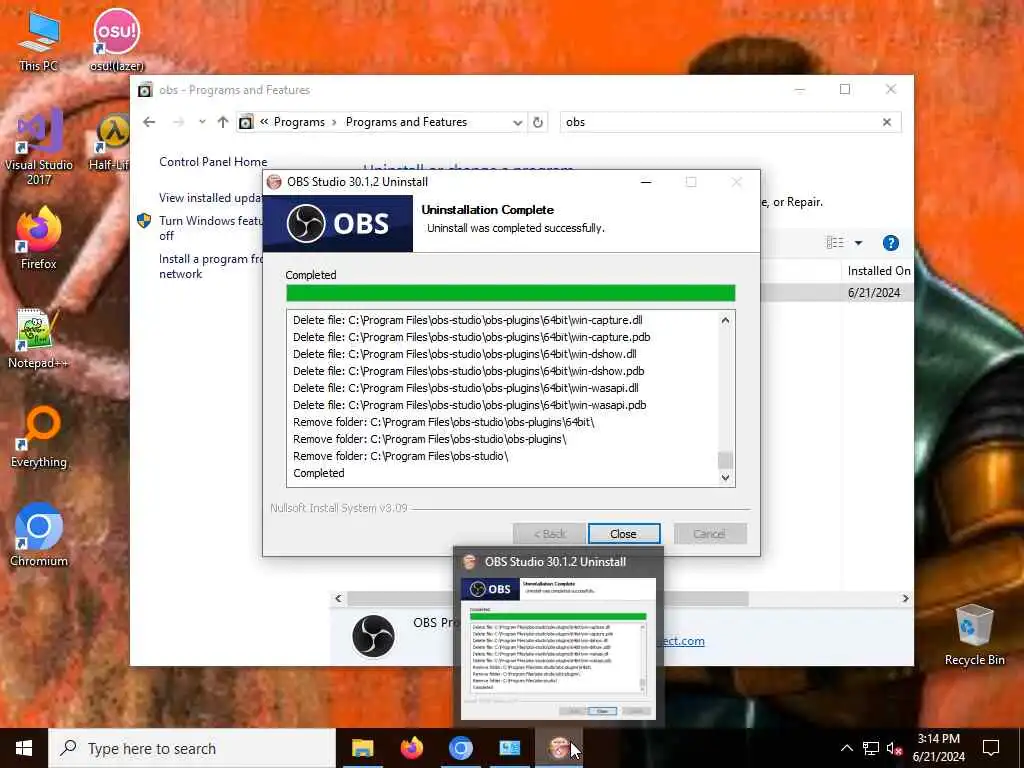Minimize the OBS Studio Uninstall dialog
This screenshot has width=1024, height=768.
646,182
